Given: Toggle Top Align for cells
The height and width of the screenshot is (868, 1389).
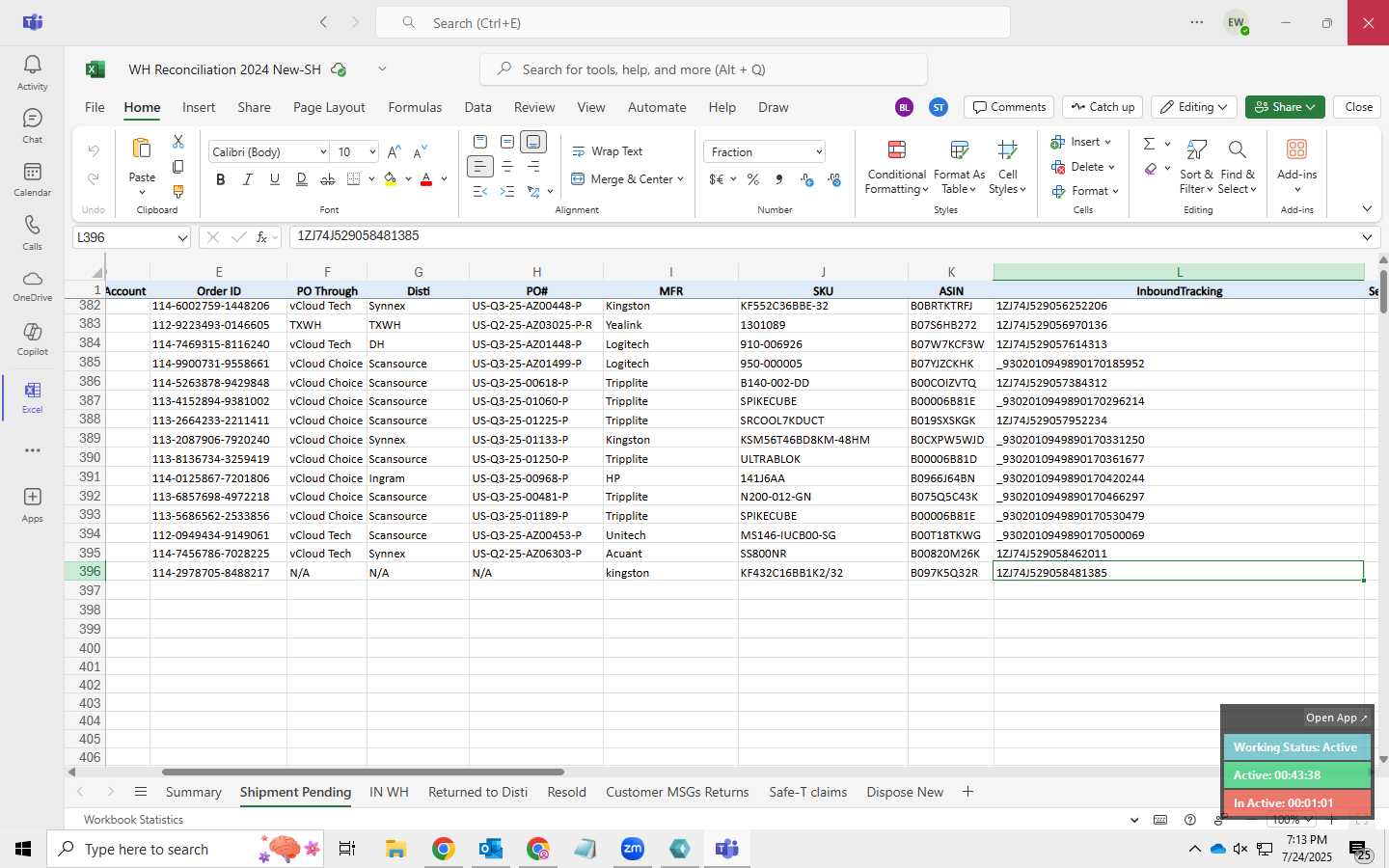Looking at the screenshot, I should point(480,142).
